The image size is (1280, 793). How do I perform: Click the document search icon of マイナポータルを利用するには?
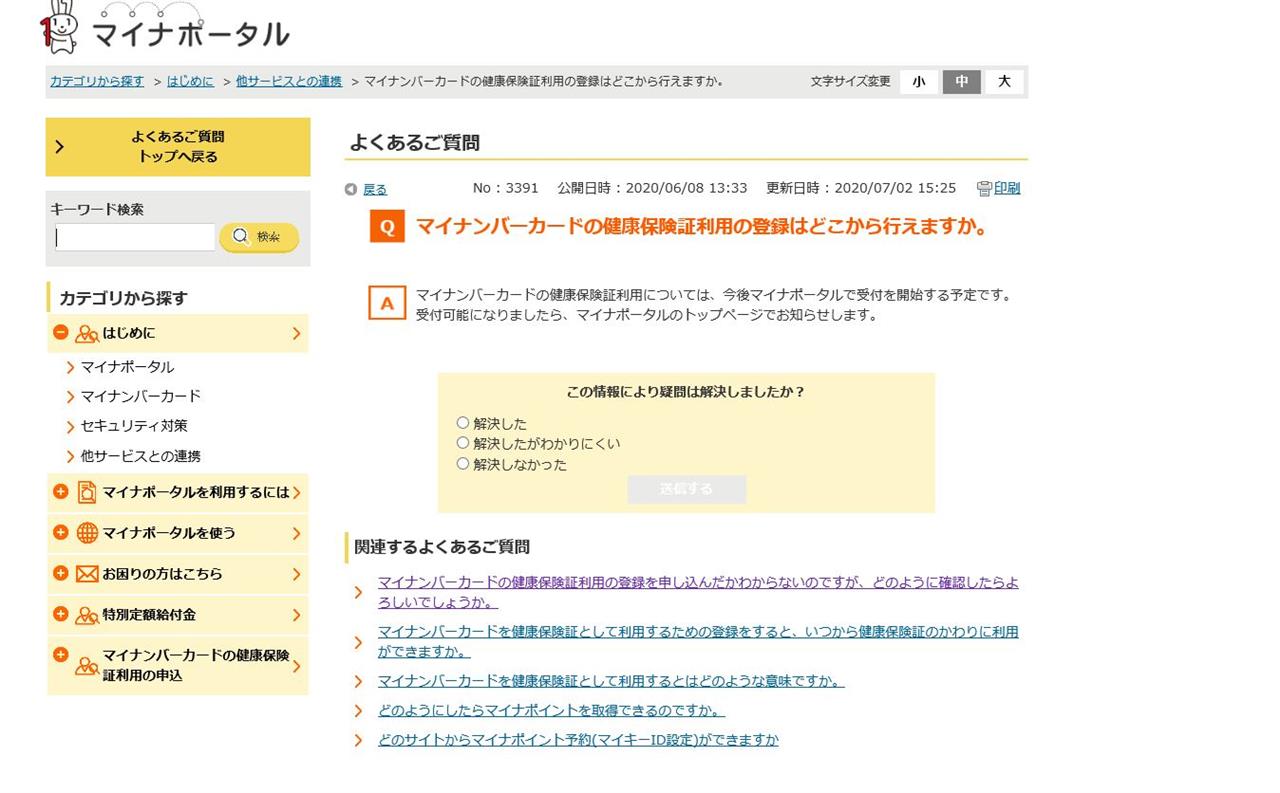[87, 492]
